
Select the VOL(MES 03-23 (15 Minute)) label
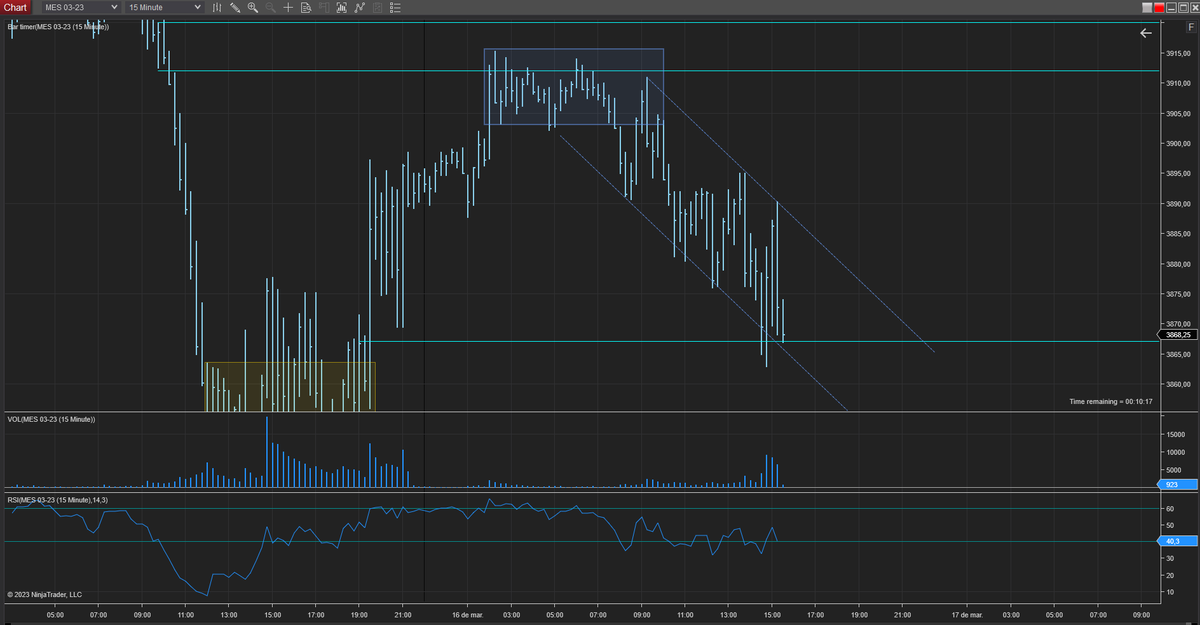point(51,419)
